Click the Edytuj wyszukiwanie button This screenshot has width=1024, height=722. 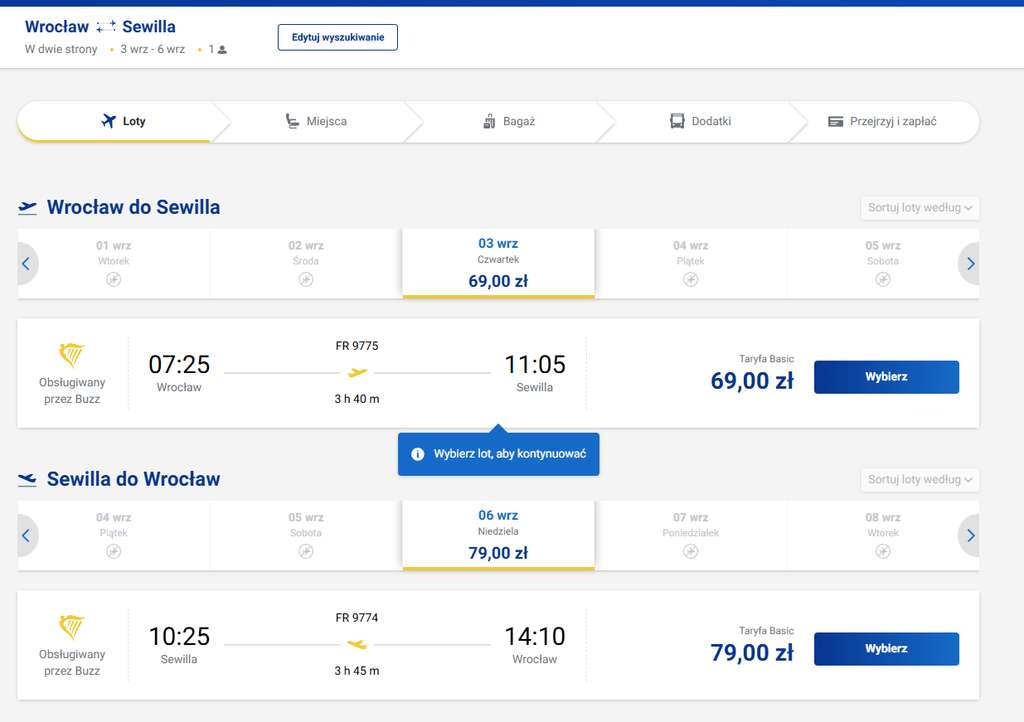click(338, 37)
